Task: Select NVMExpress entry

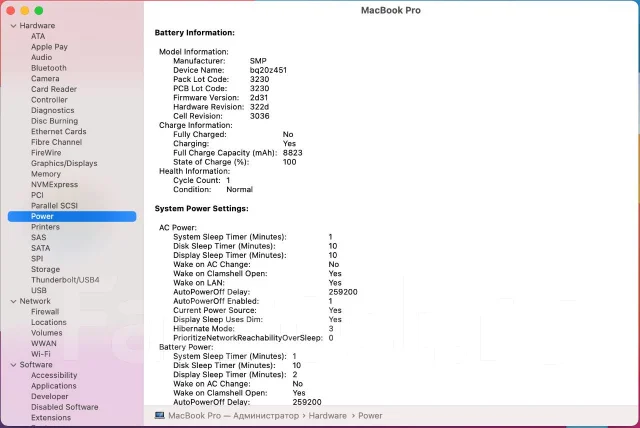Action: (x=54, y=185)
